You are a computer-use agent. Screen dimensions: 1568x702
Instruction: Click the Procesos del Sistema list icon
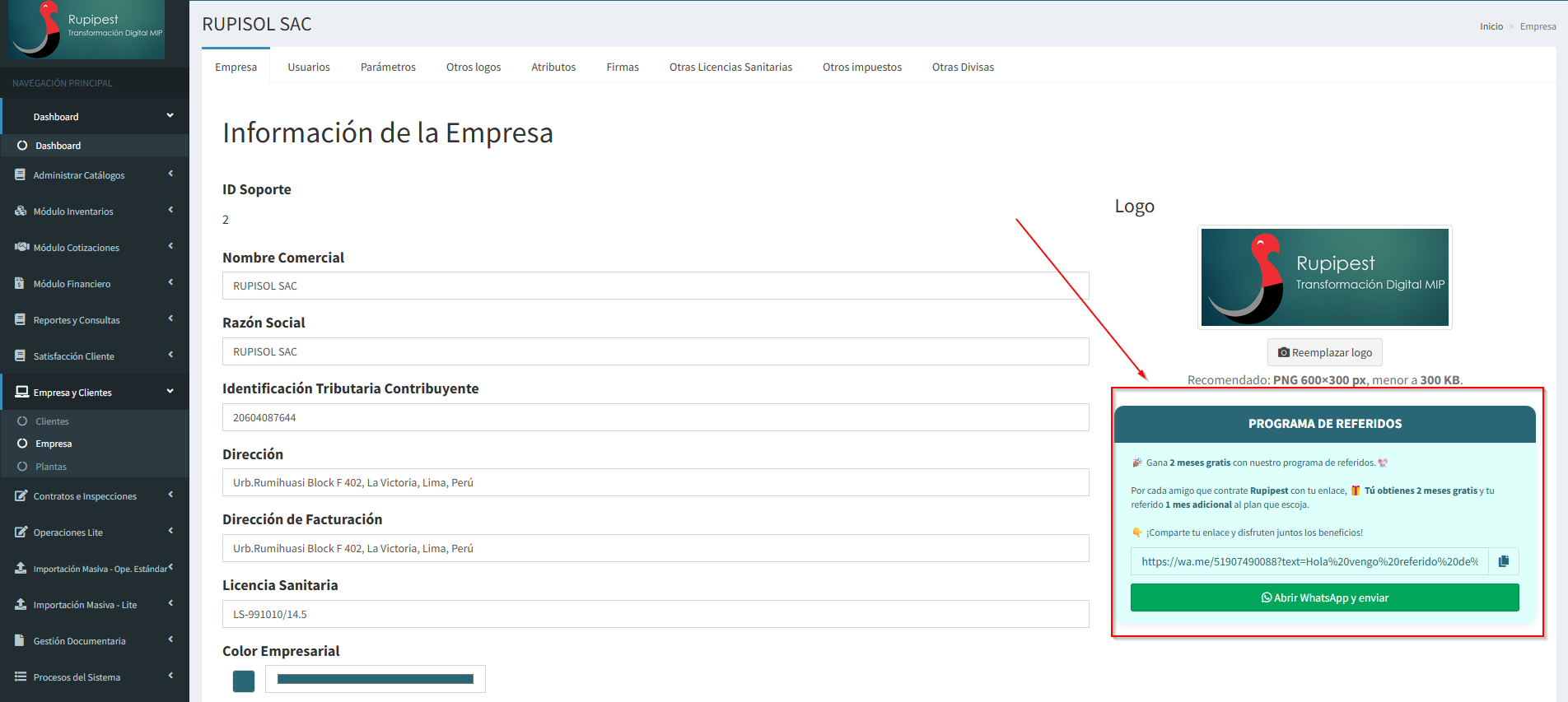pos(21,676)
